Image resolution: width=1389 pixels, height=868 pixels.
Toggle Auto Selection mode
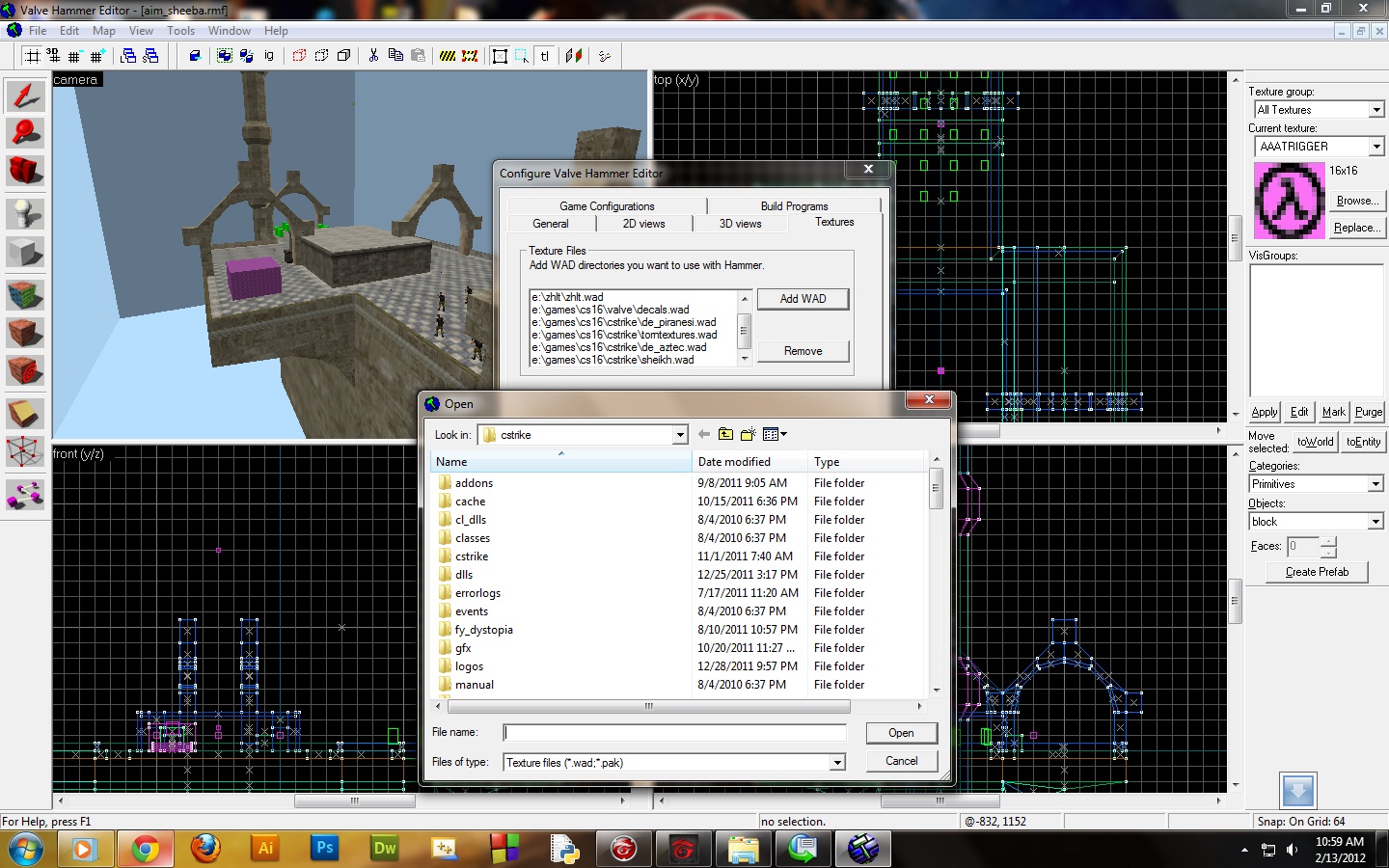(522, 56)
